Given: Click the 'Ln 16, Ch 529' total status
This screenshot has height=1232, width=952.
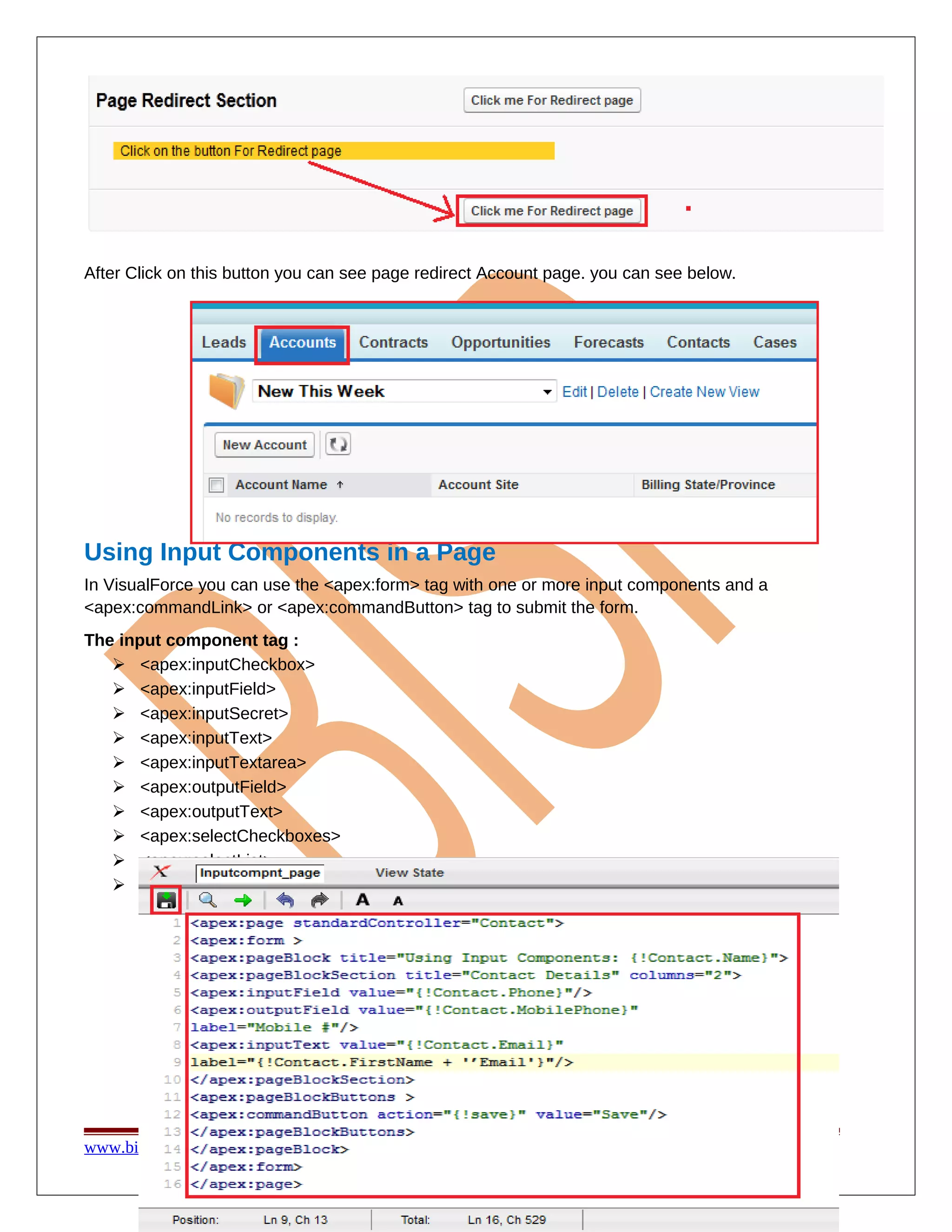Looking at the screenshot, I should (507, 1219).
